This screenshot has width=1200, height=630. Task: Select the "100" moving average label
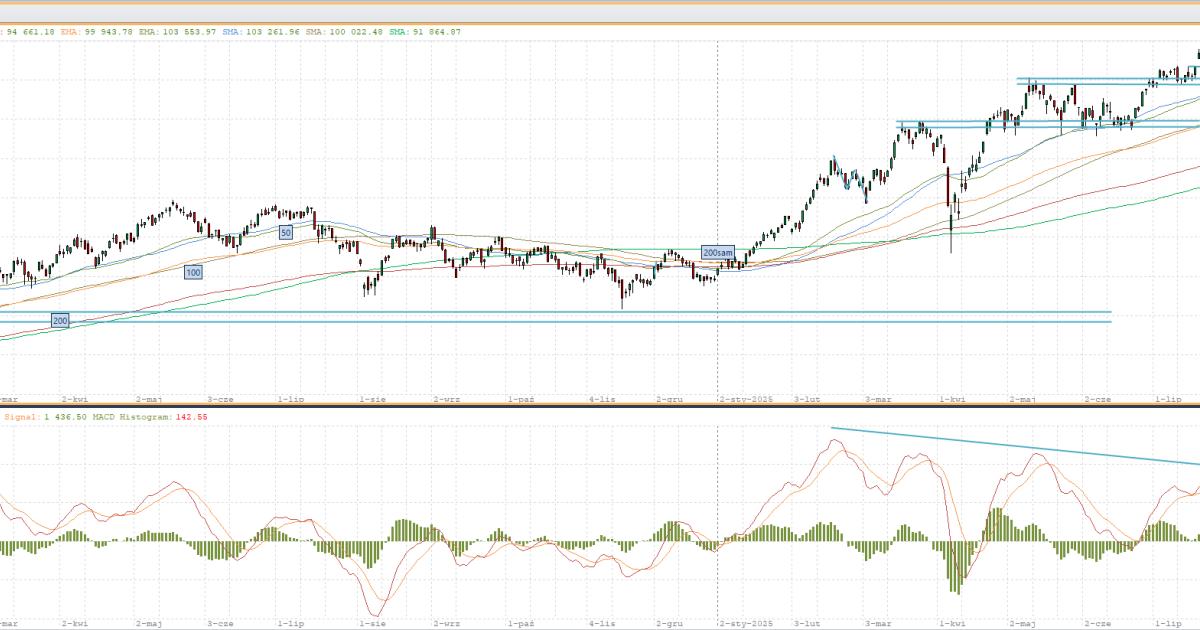click(193, 272)
